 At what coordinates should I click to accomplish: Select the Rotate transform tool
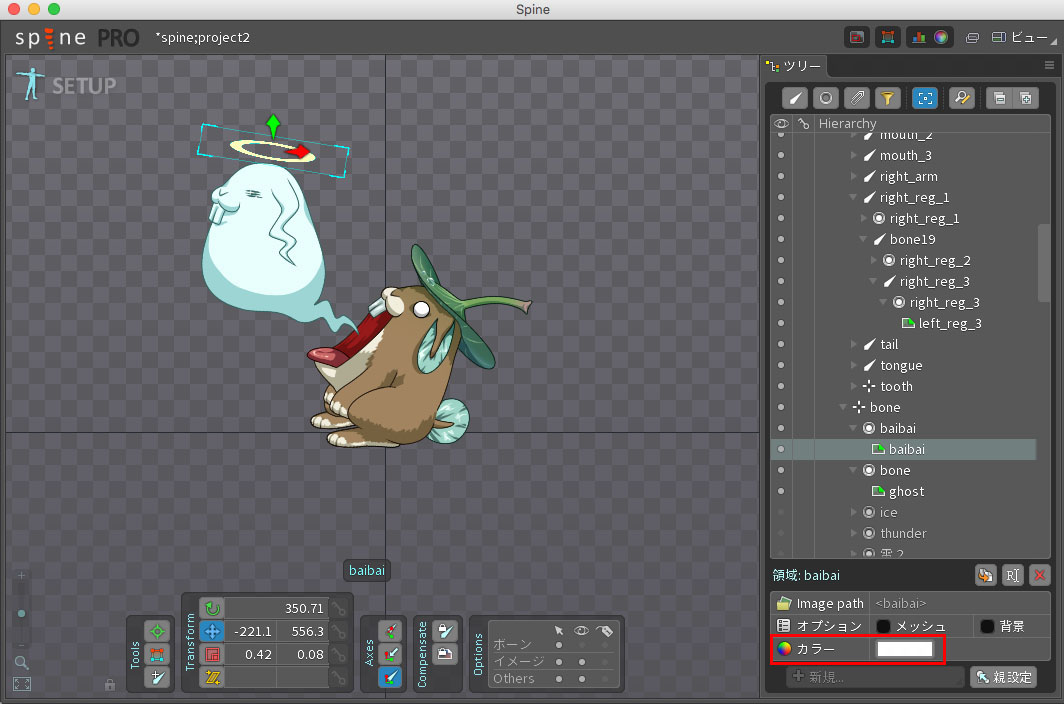[x=212, y=608]
